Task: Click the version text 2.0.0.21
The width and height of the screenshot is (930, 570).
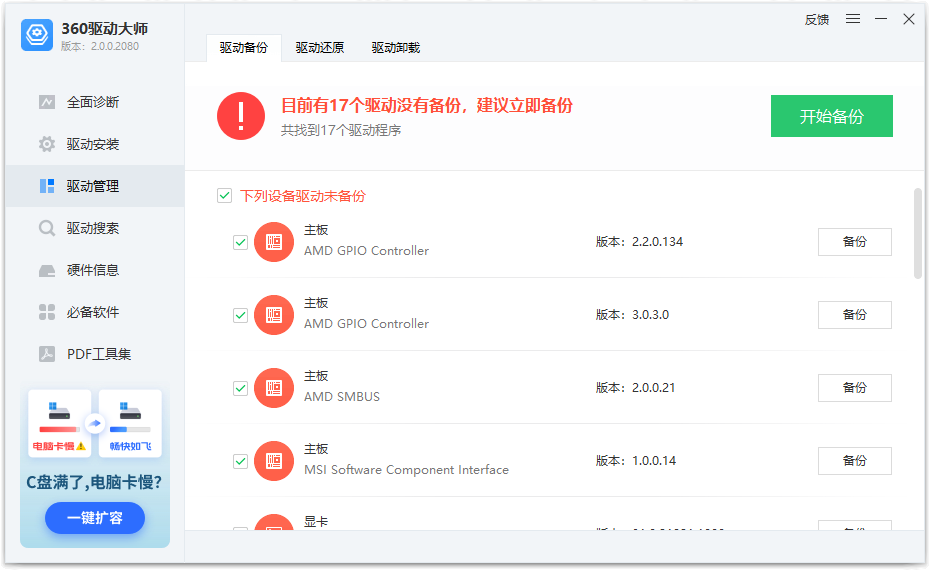Action: tap(654, 388)
